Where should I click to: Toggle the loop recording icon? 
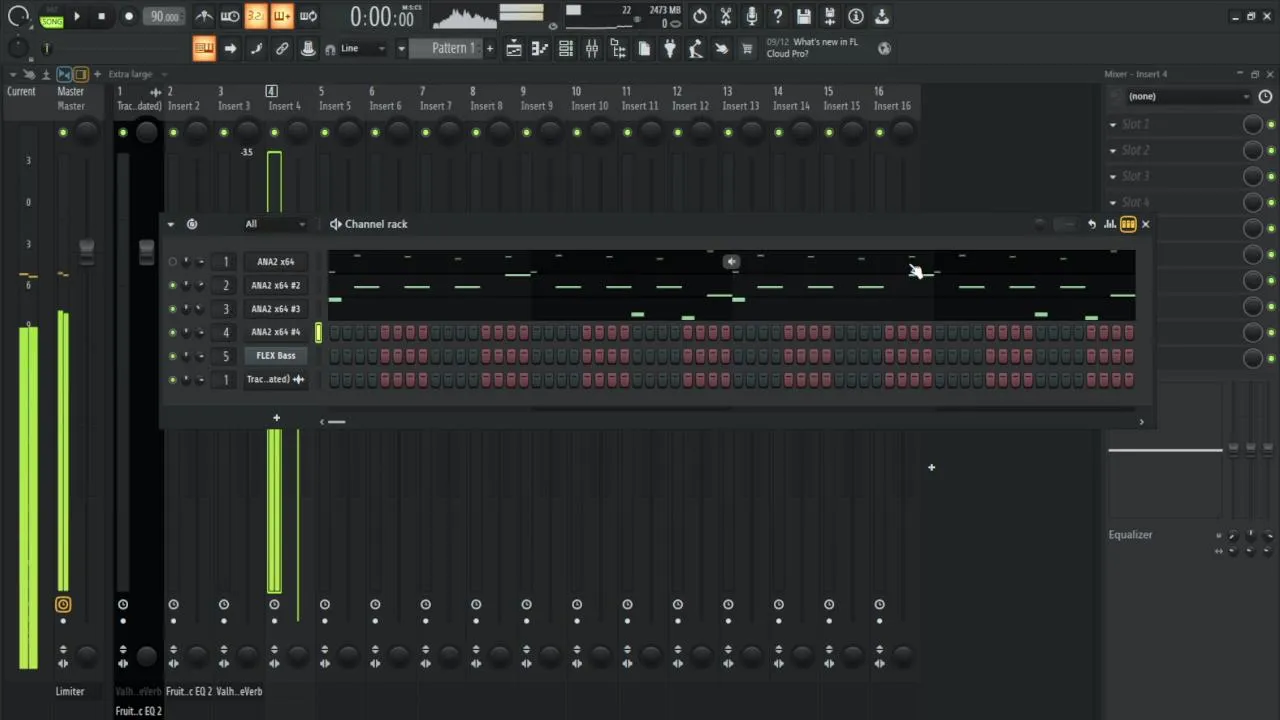point(308,16)
